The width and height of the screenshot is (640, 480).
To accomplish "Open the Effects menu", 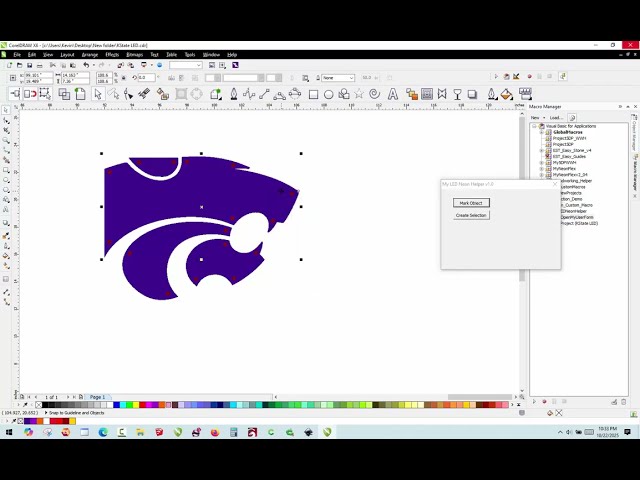I will (x=112, y=55).
